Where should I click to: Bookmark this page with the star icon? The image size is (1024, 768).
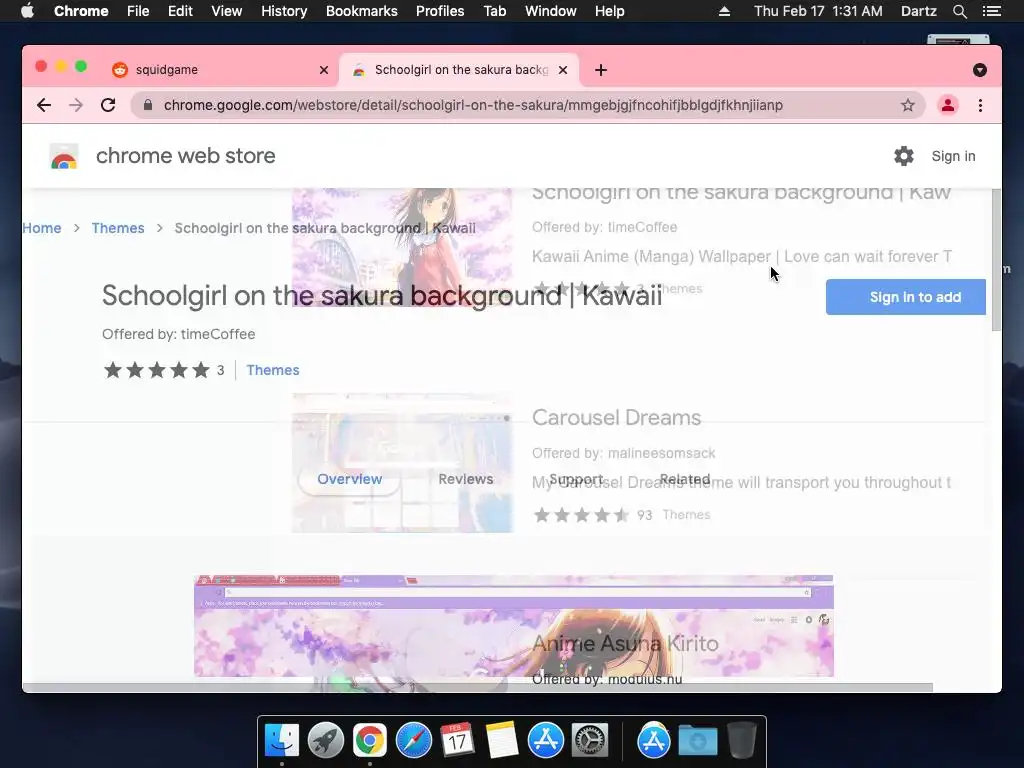[907, 105]
